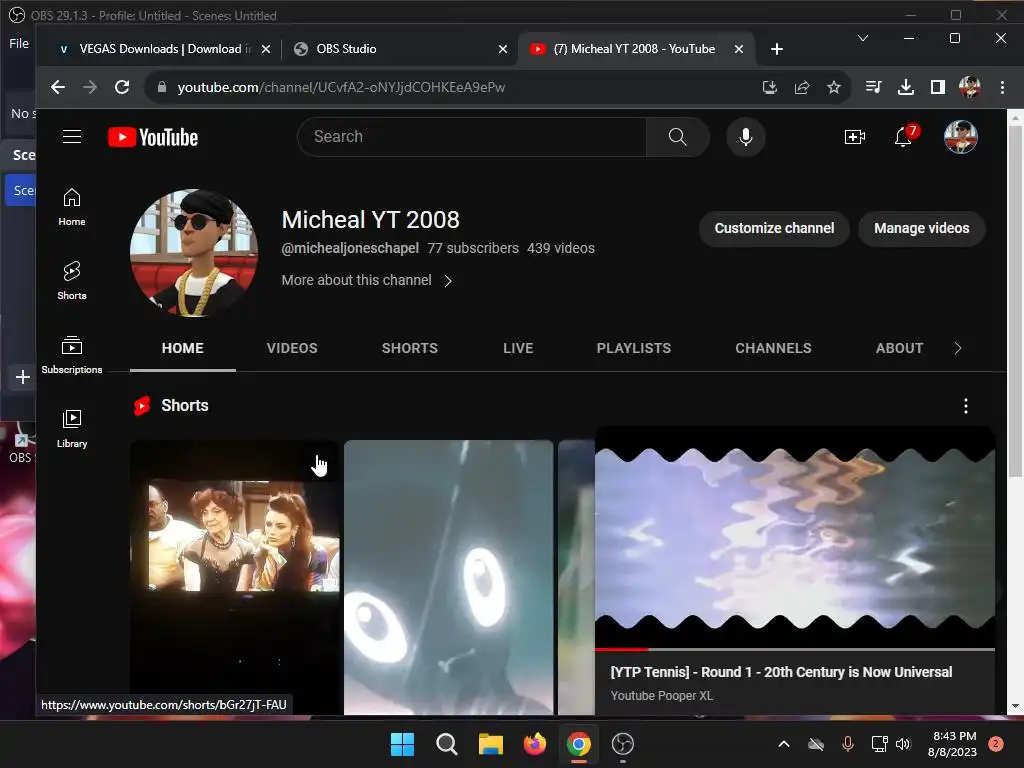
Task: Open the YouTube hamburger guide menu
Action: tap(72, 136)
